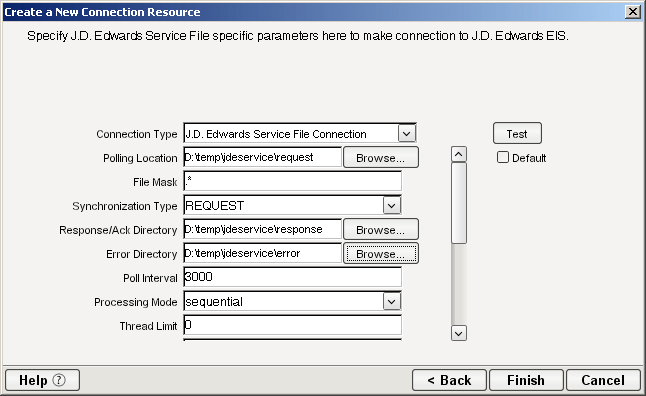Browse for the Response/Ack Directory
This screenshot has width=646, height=396.
[381, 230]
